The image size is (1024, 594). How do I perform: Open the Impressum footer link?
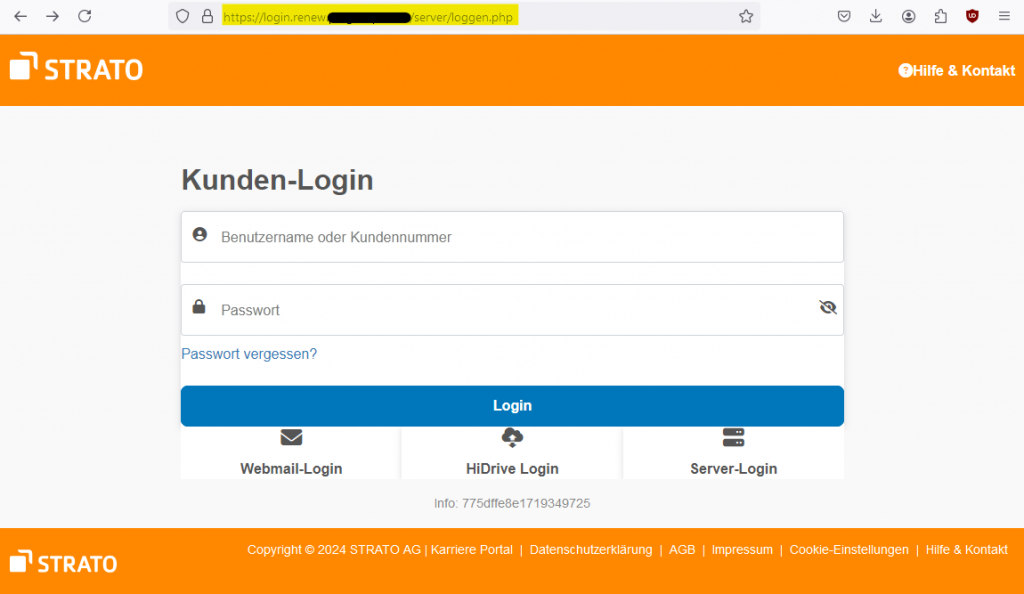pyautogui.click(x=741, y=549)
